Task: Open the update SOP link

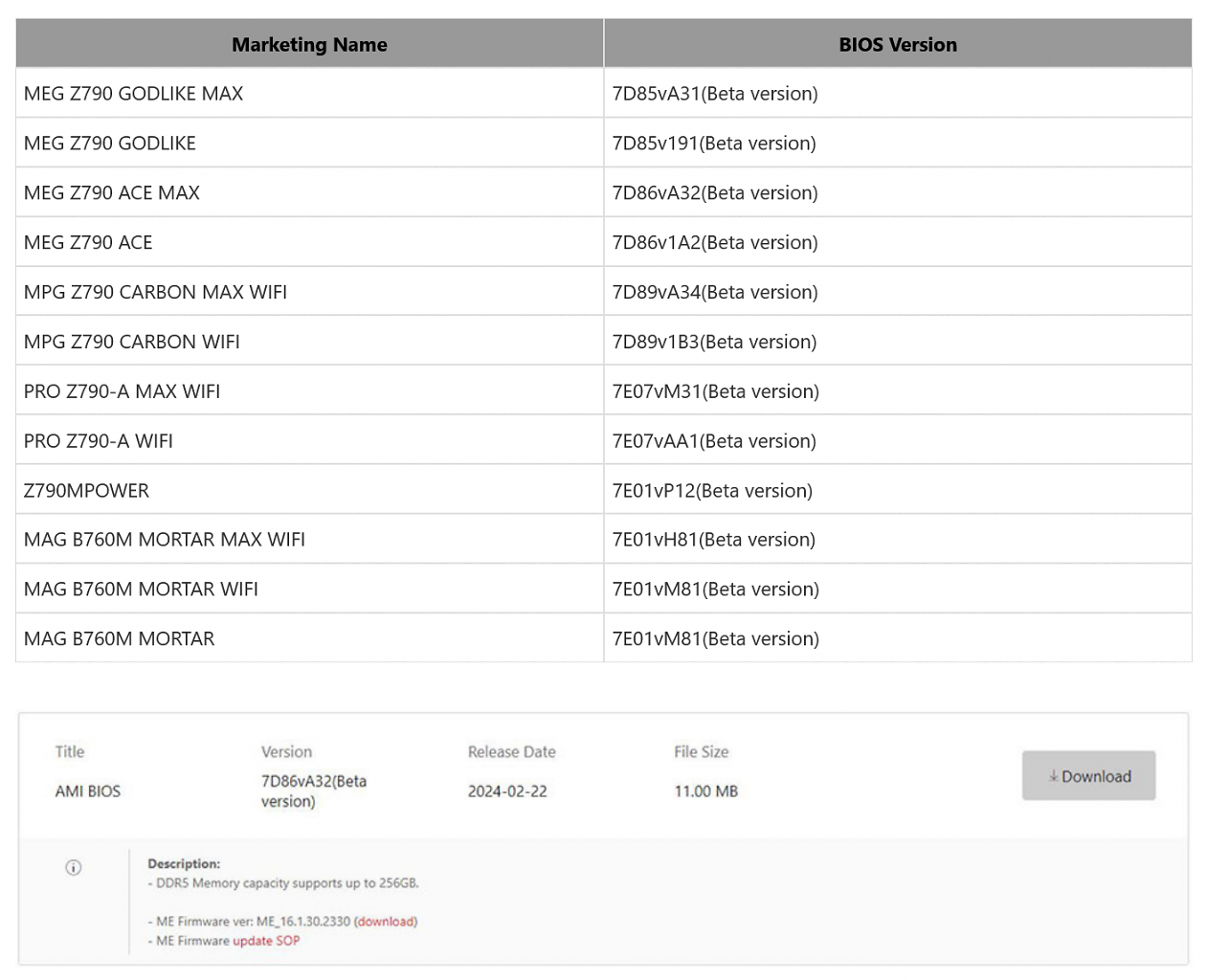Action: (x=266, y=941)
